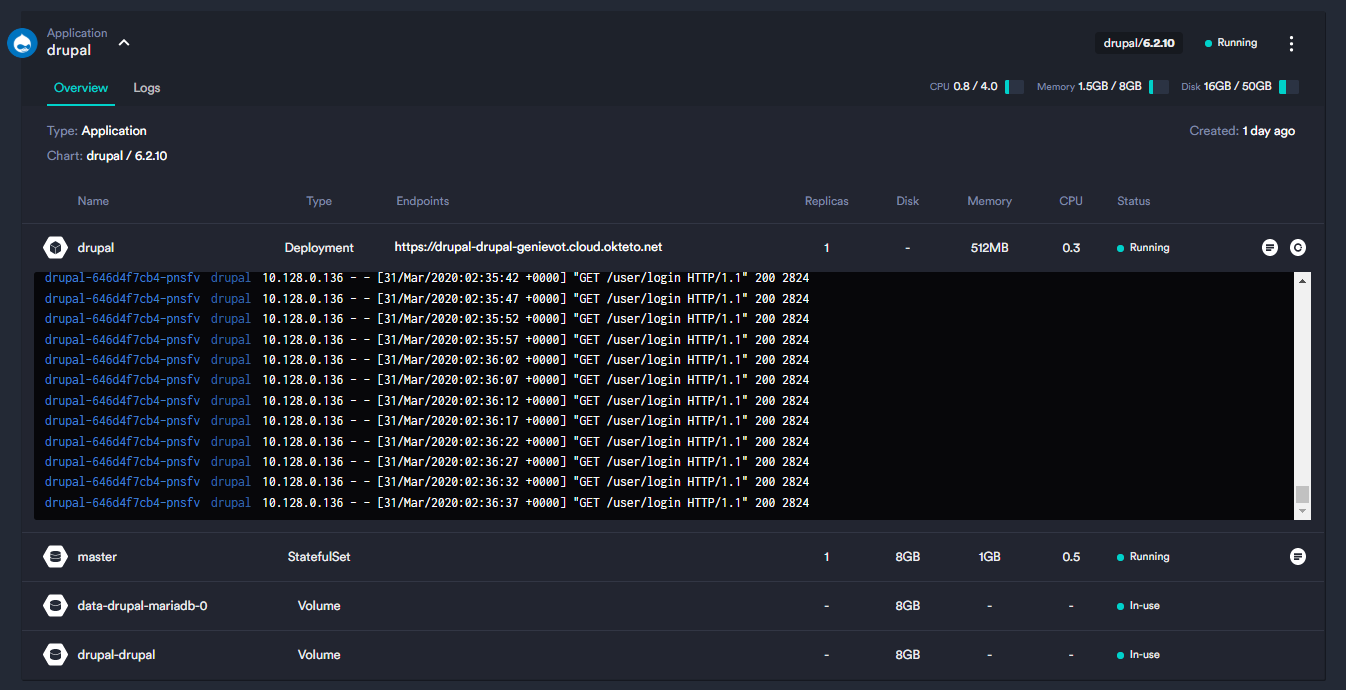This screenshot has height=690, width=1346.
Task: Click the Disk column header
Action: 908,201
